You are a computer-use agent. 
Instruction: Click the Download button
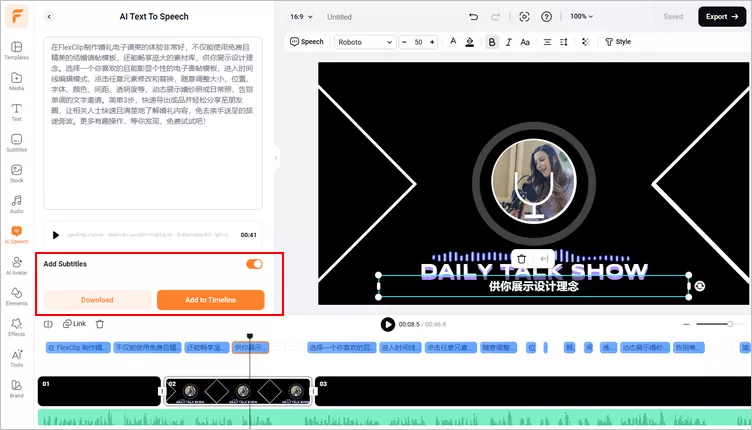pos(97,300)
